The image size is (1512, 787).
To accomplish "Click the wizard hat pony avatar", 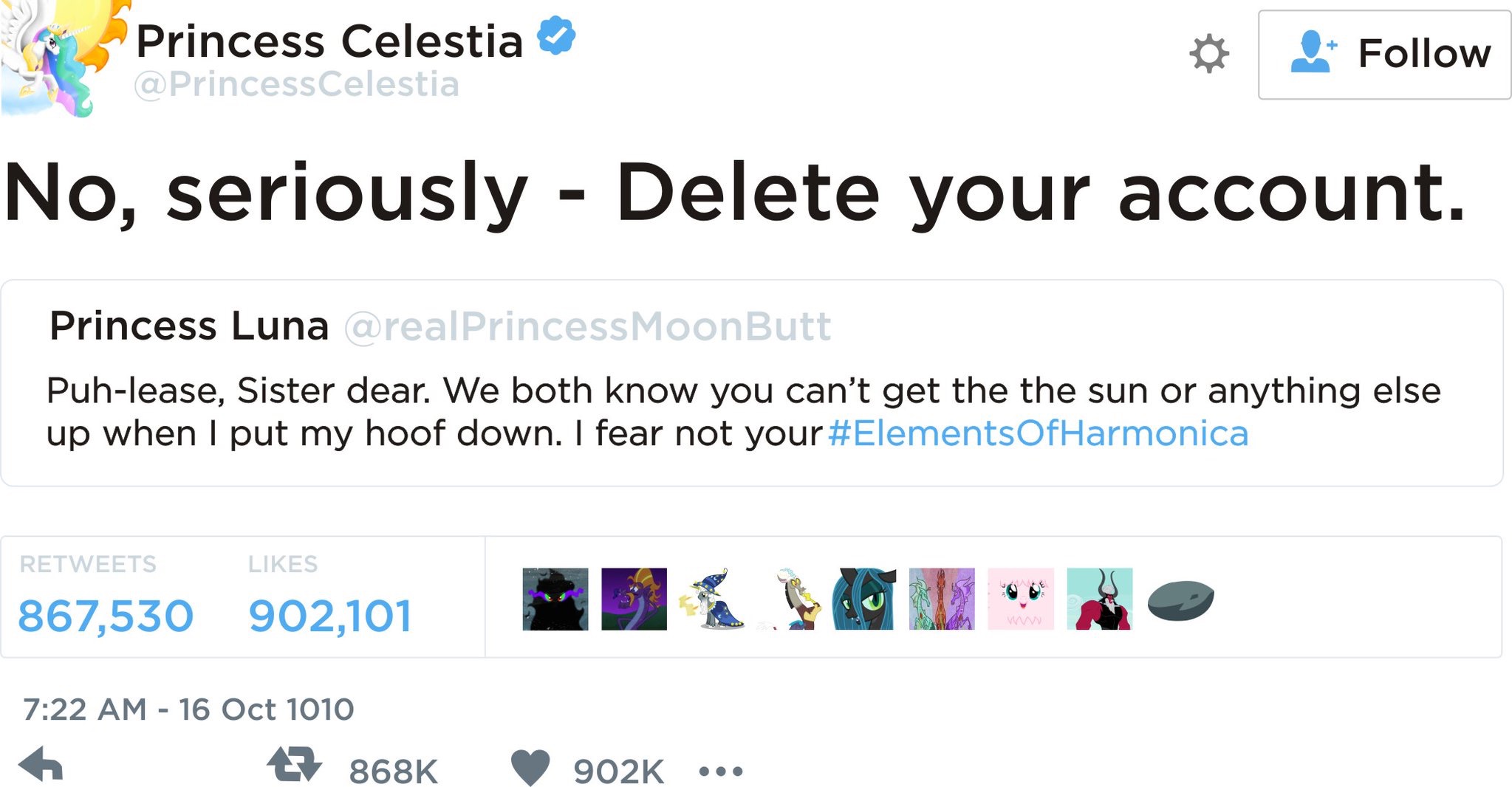I will pos(713,599).
